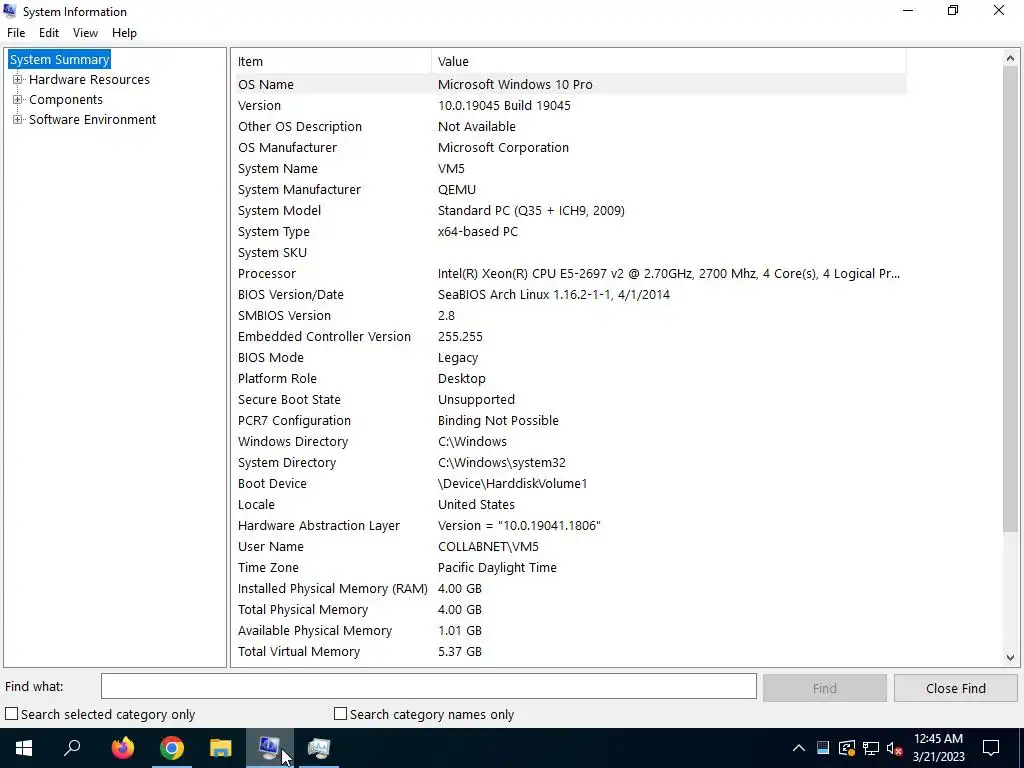The height and width of the screenshot is (768, 1024).
Task: Select the Embedded Controller Version row
Action: pyautogui.click(x=571, y=336)
